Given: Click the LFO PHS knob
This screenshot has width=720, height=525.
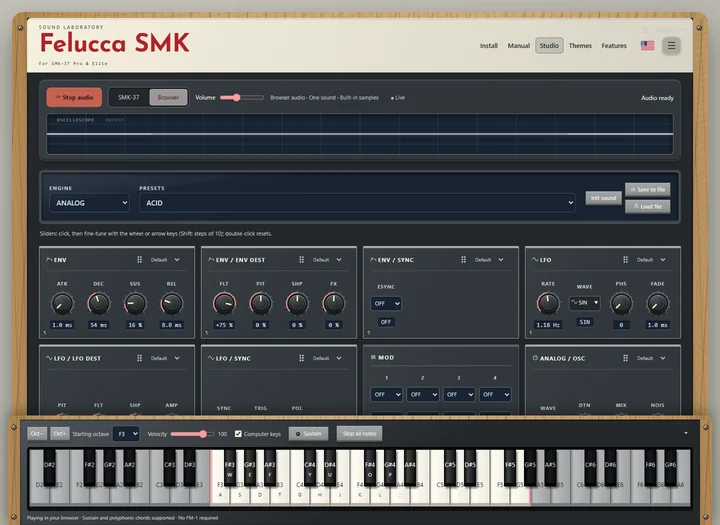Looking at the screenshot, I should pyautogui.click(x=621, y=304).
